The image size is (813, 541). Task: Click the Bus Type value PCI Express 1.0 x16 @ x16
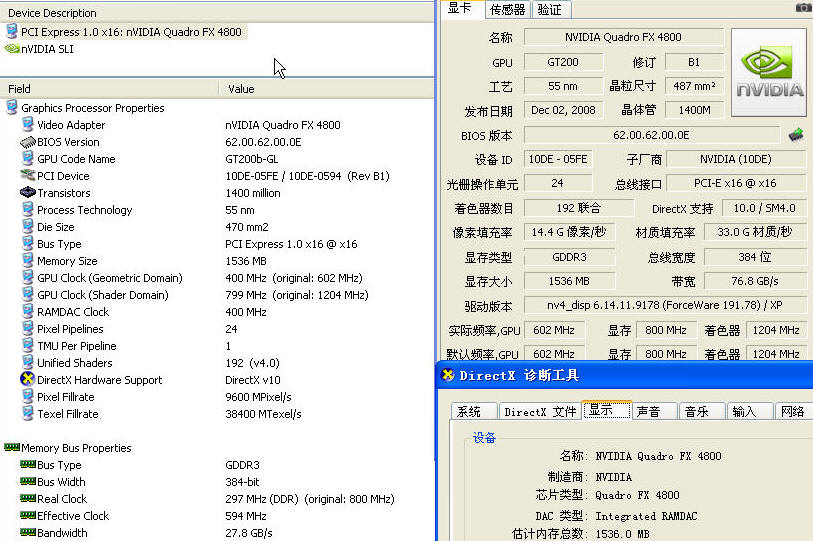pyautogui.click(x=291, y=244)
